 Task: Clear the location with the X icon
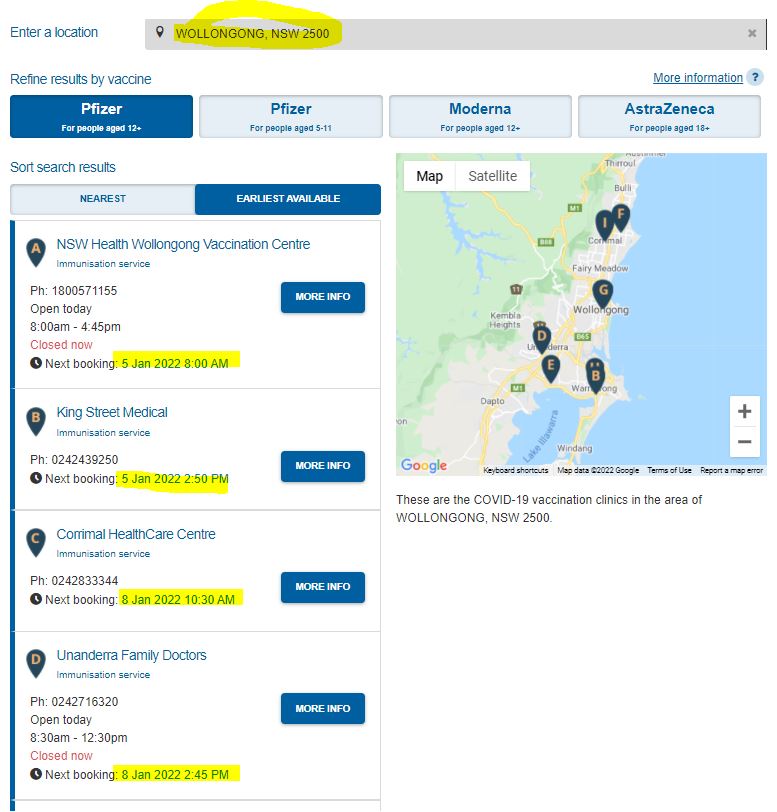coord(752,33)
